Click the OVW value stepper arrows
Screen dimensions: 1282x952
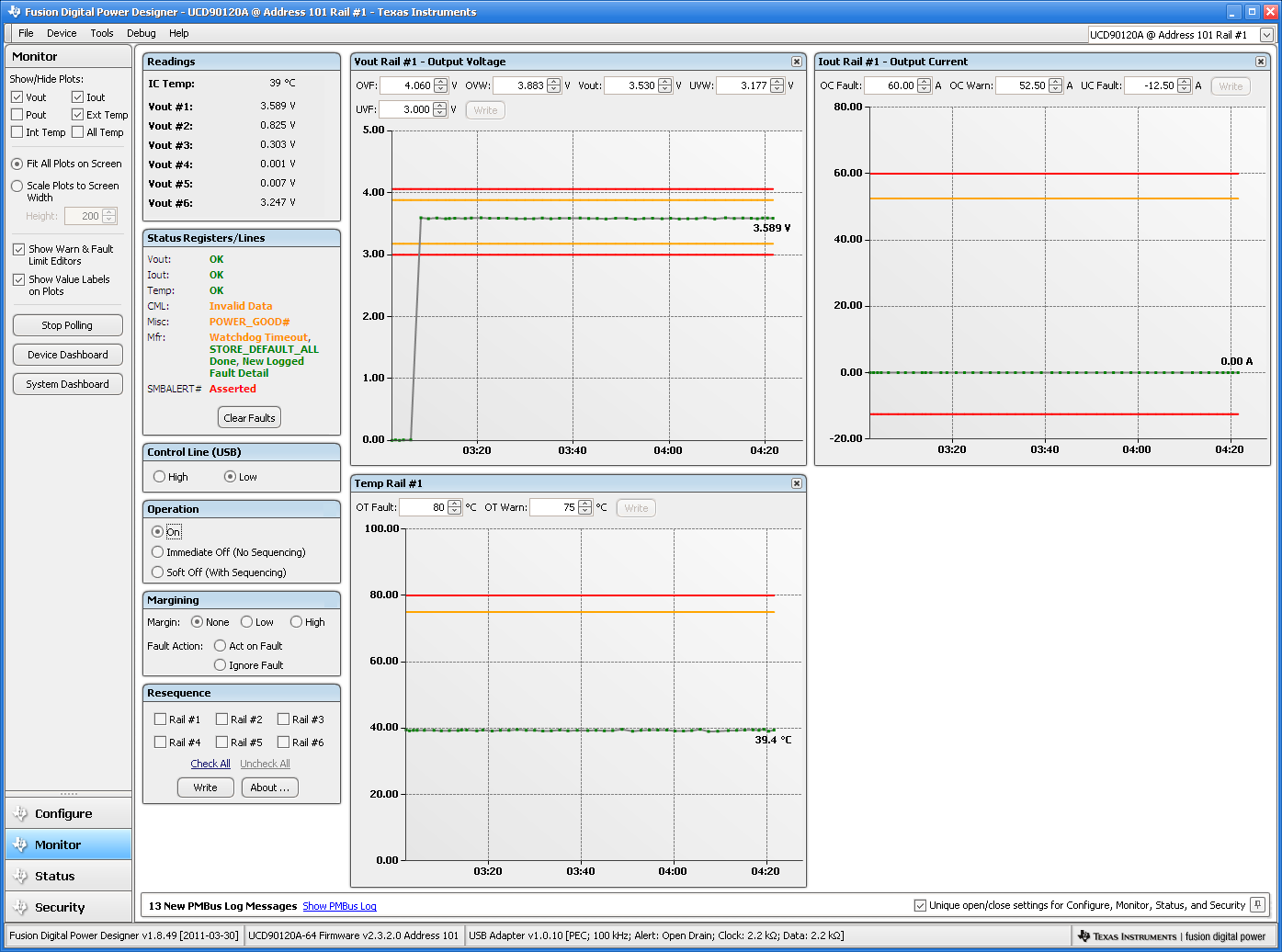[x=553, y=85]
